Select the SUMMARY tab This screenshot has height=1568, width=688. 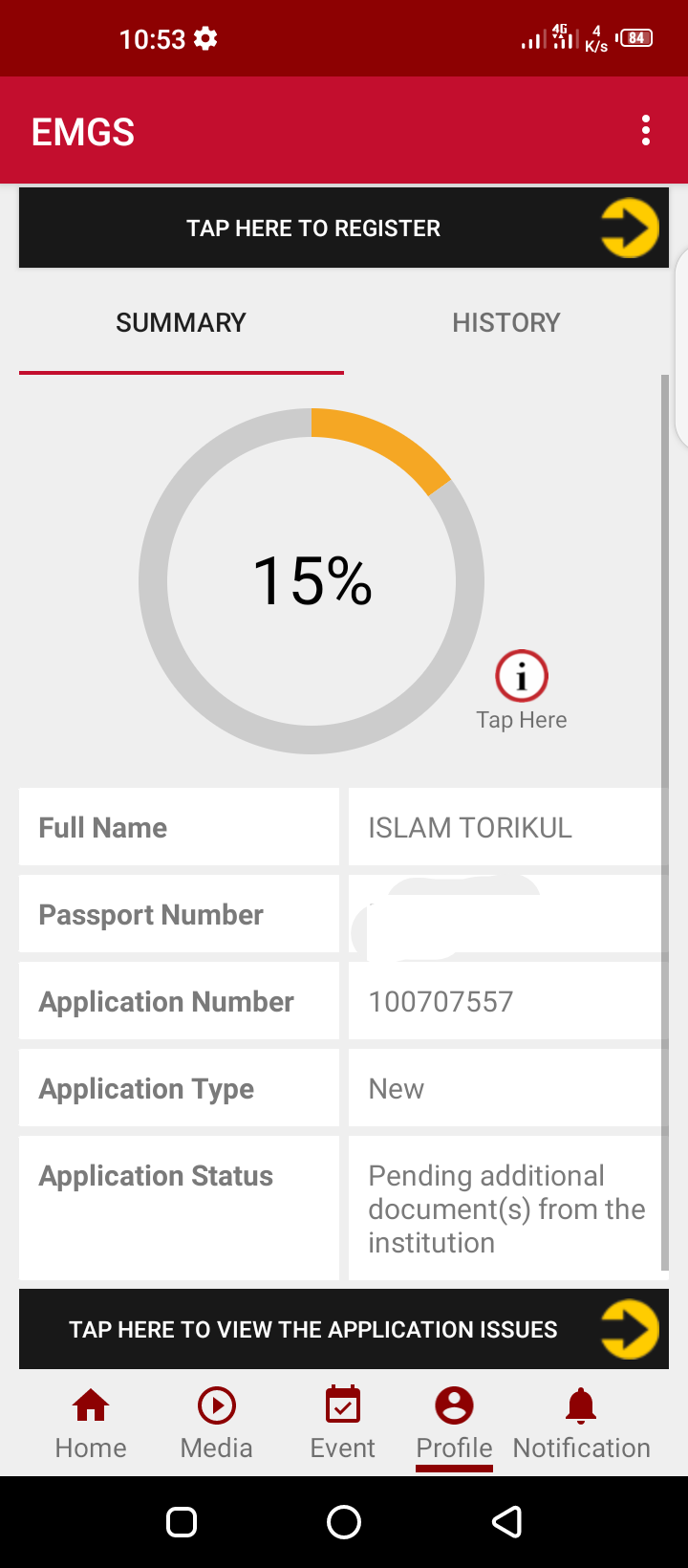click(x=181, y=323)
